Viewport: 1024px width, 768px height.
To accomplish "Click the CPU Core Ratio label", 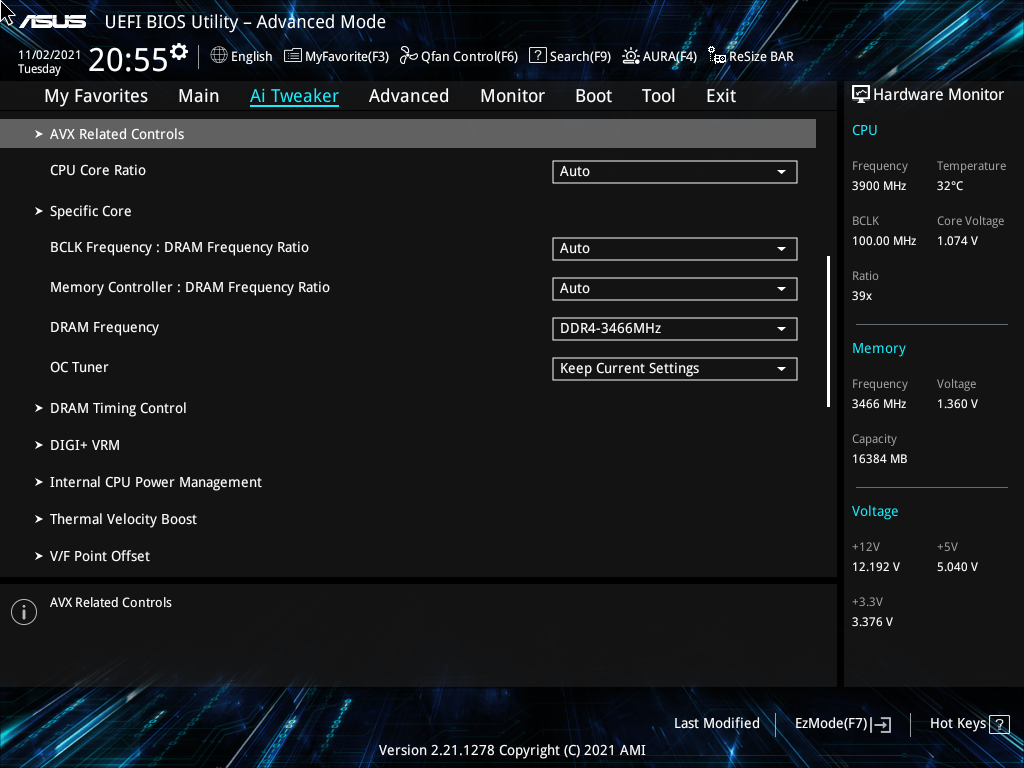I will pyautogui.click(x=98, y=170).
